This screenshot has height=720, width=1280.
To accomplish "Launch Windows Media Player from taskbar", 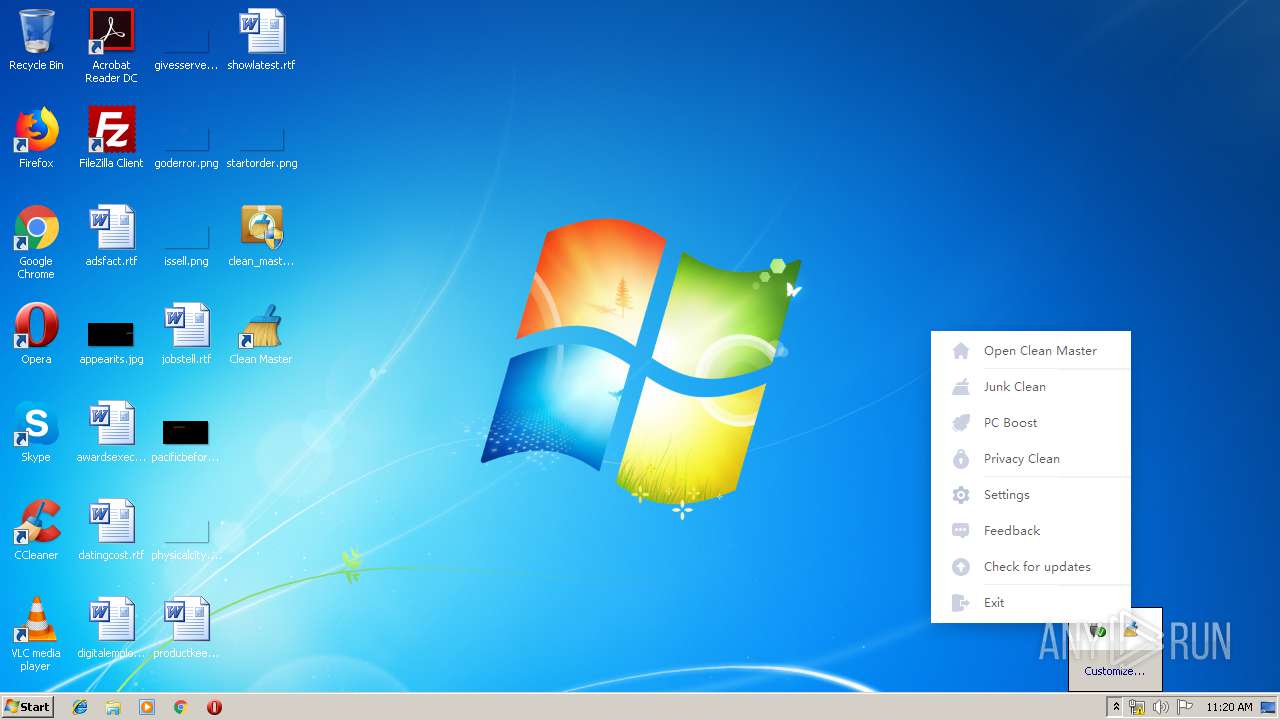I will pos(147,707).
